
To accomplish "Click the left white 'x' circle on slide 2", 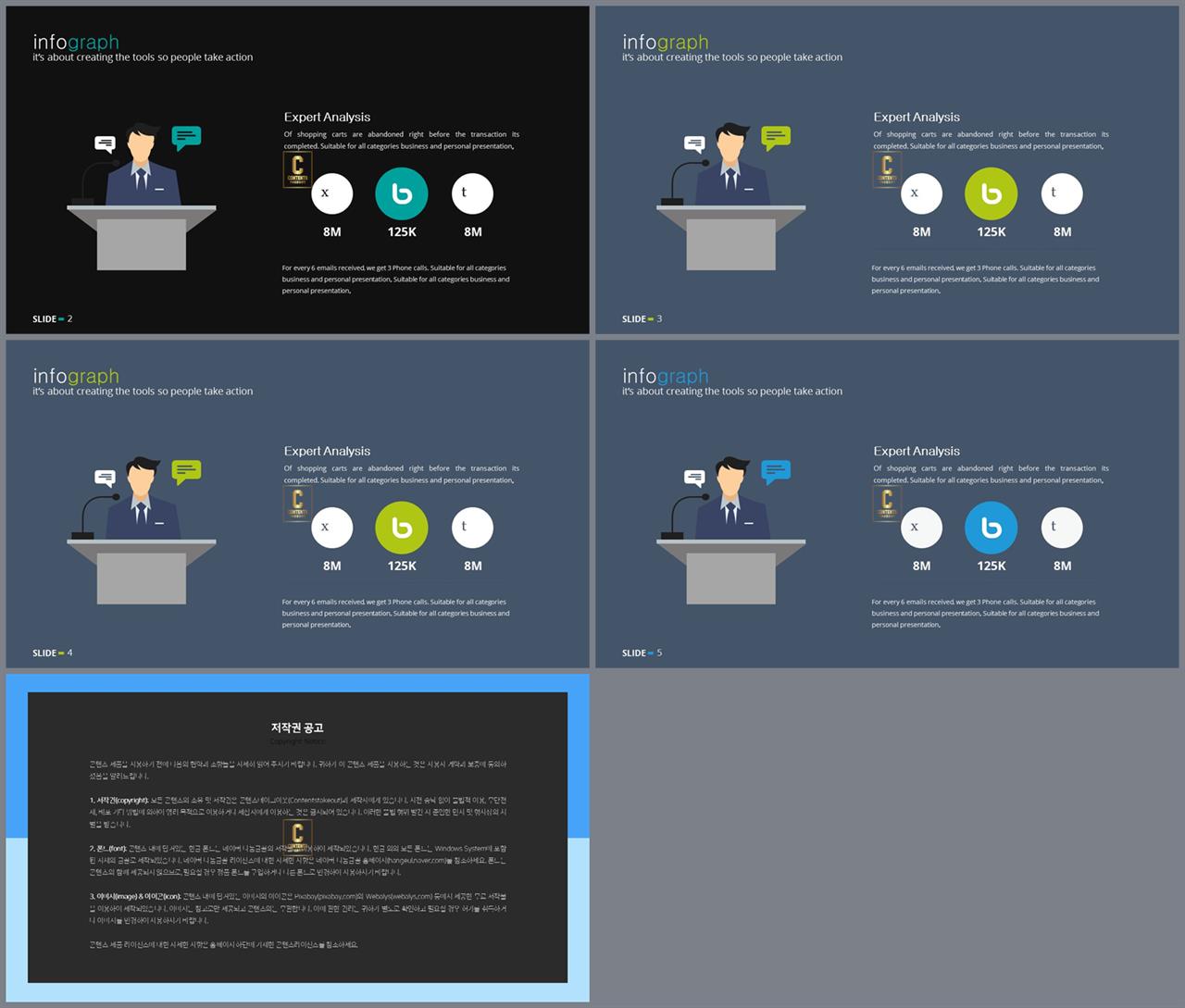I will pyautogui.click(x=331, y=193).
